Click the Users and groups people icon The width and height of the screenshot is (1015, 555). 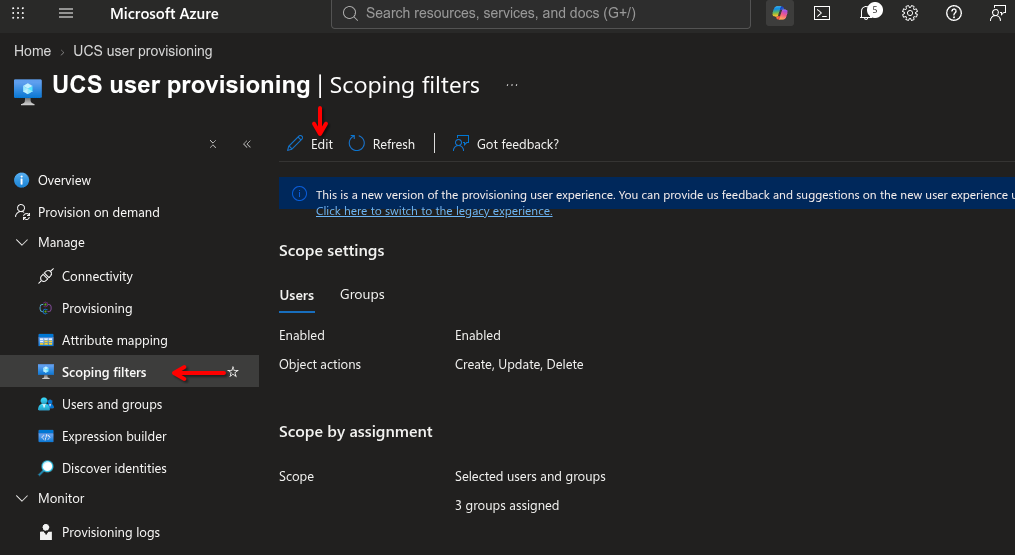click(46, 404)
